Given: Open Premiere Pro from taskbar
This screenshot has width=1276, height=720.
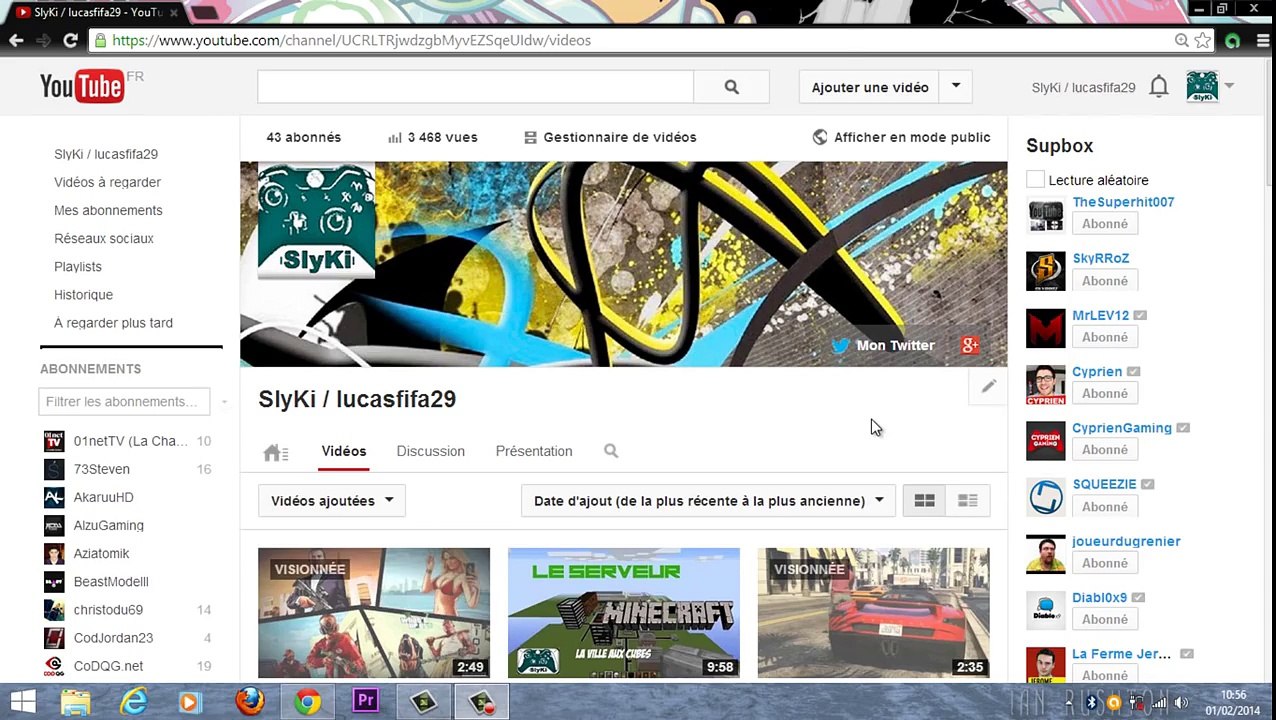Looking at the screenshot, I should tap(366, 702).
